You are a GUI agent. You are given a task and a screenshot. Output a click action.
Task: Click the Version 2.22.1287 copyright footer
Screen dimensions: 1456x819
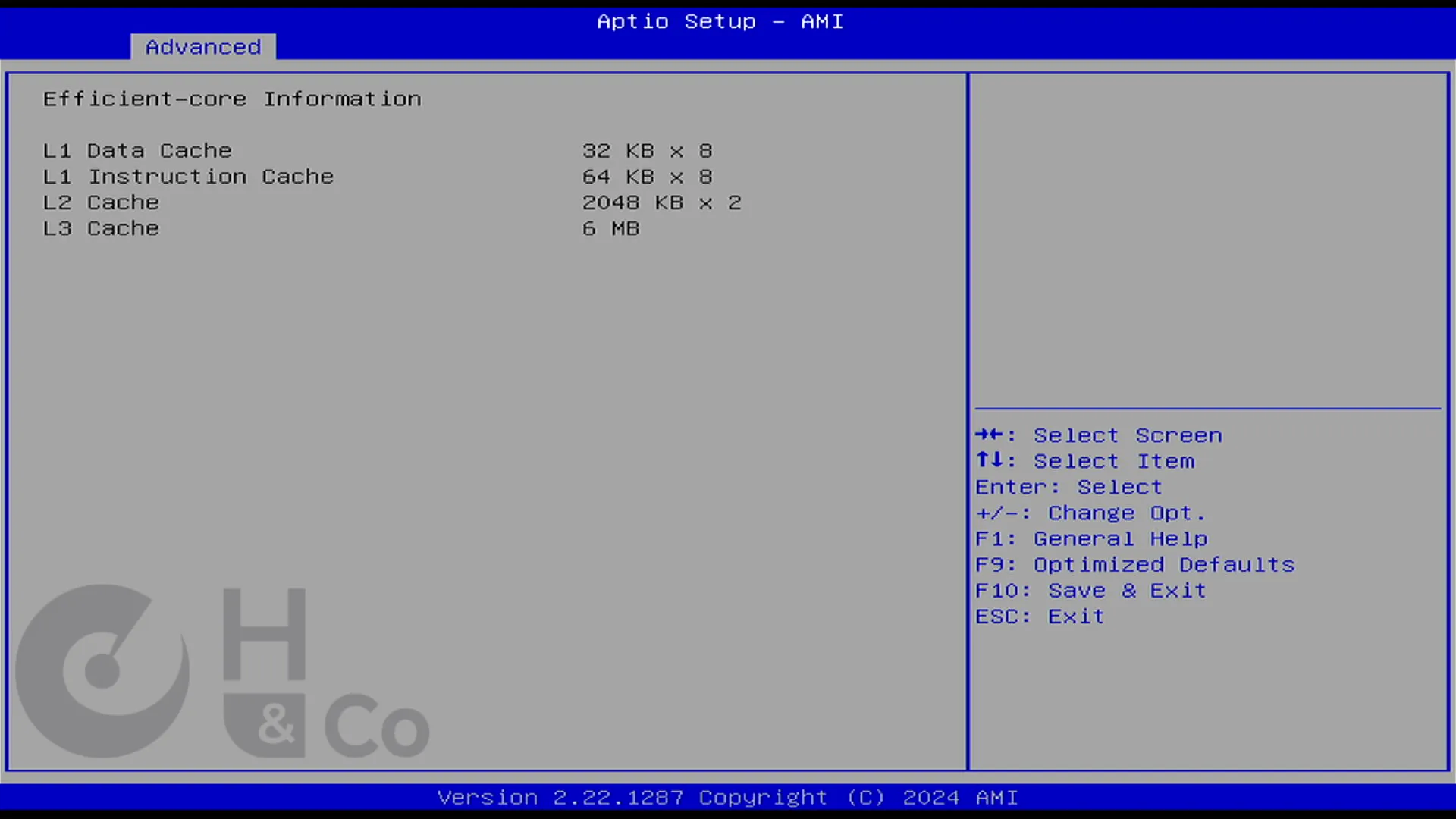click(728, 798)
